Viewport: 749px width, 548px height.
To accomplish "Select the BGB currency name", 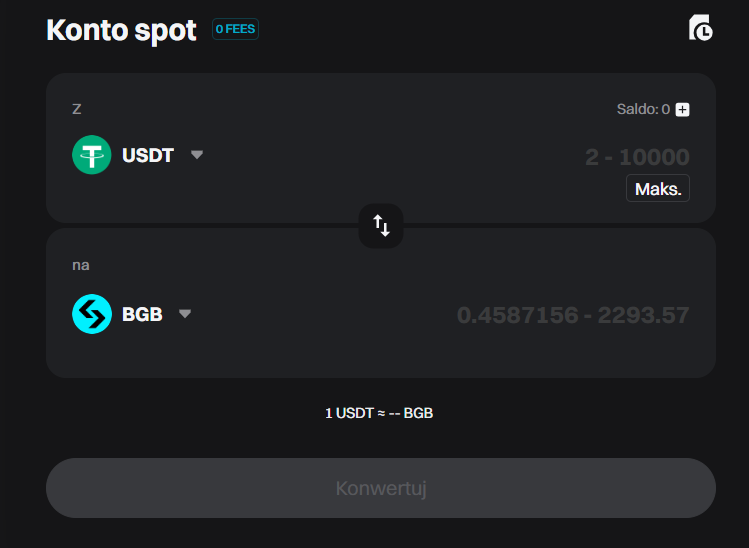I will pyautogui.click(x=142, y=314).
